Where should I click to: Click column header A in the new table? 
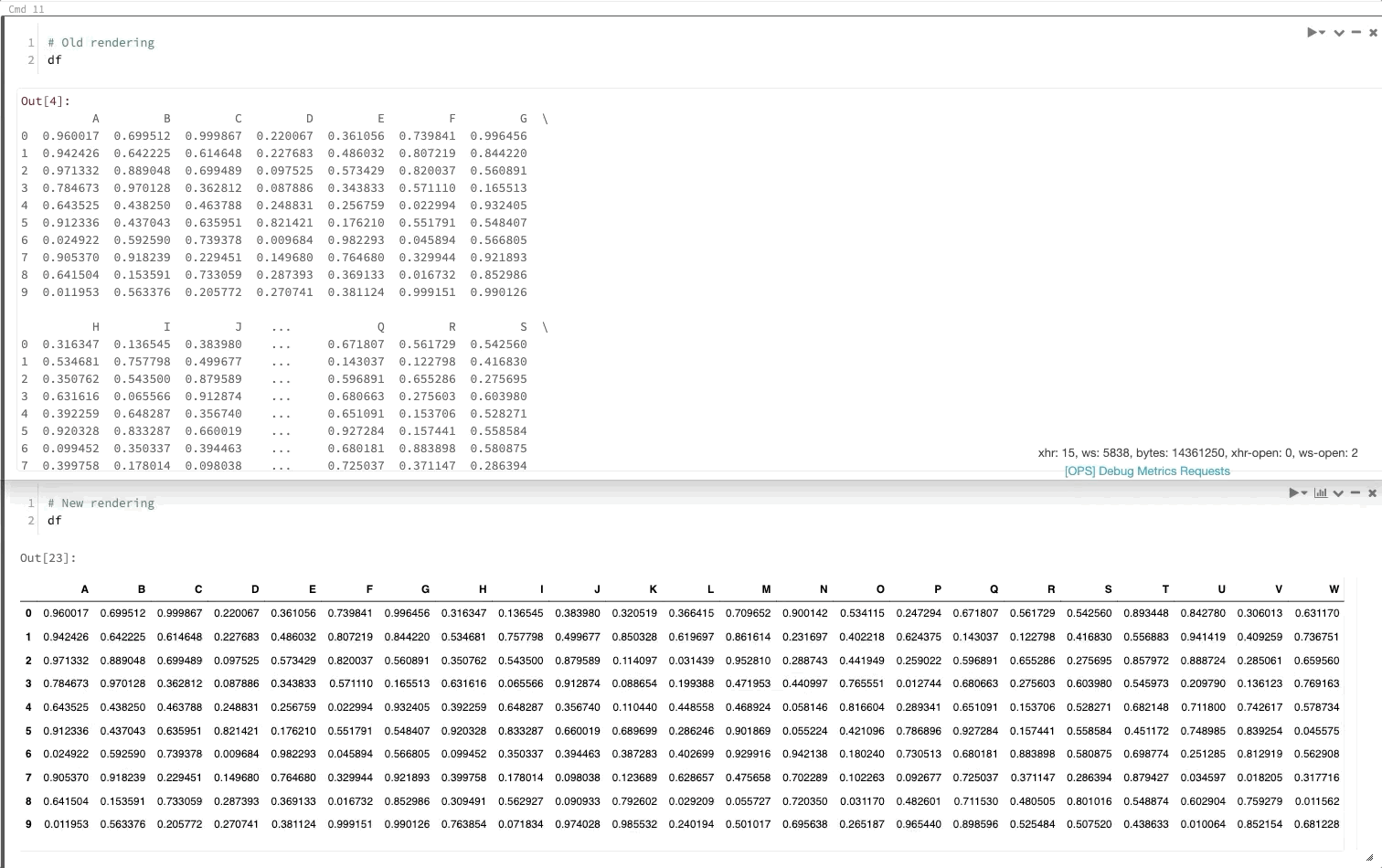click(84, 588)
